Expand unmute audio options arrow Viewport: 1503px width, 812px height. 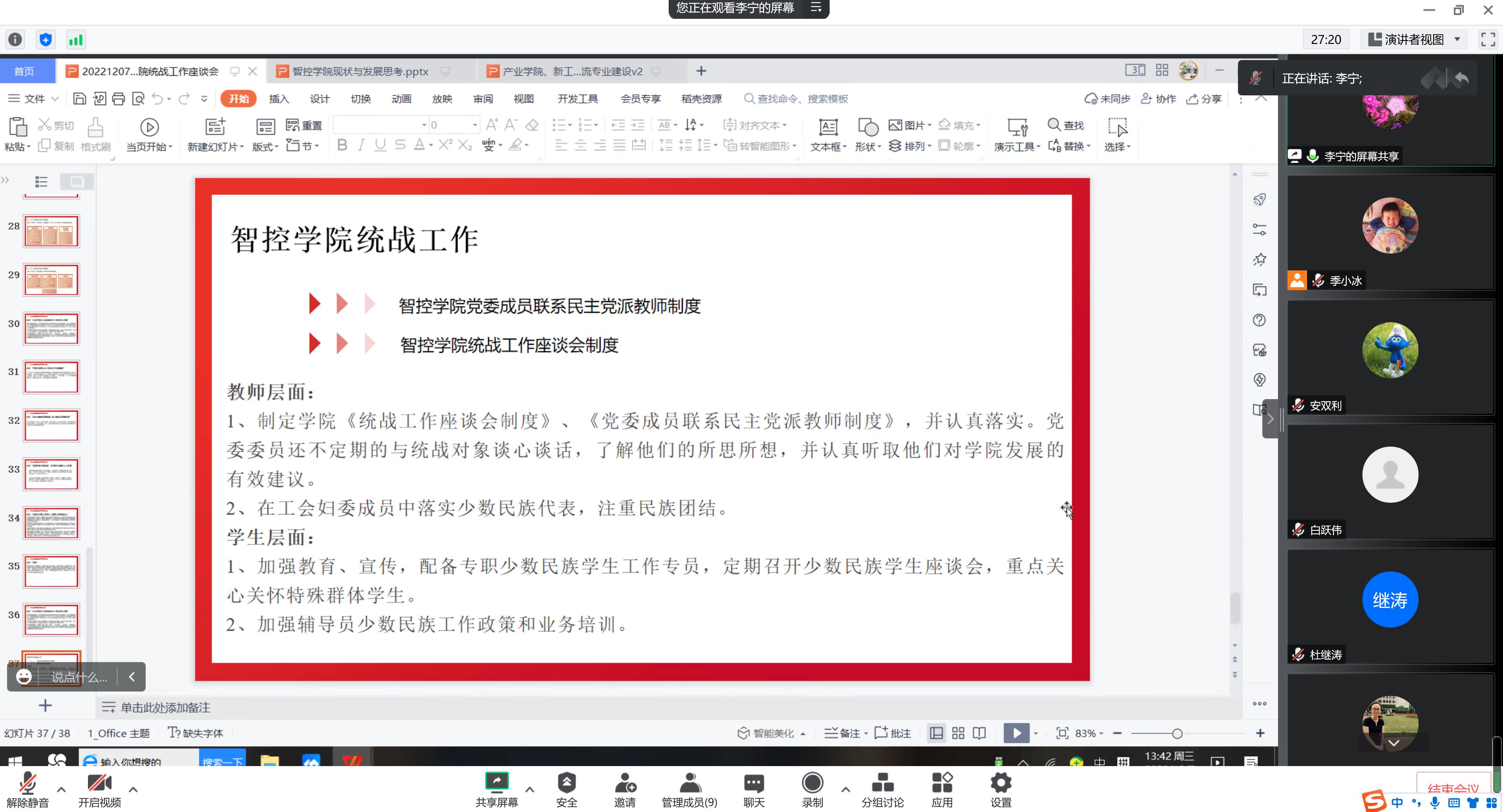pos(61,790)
